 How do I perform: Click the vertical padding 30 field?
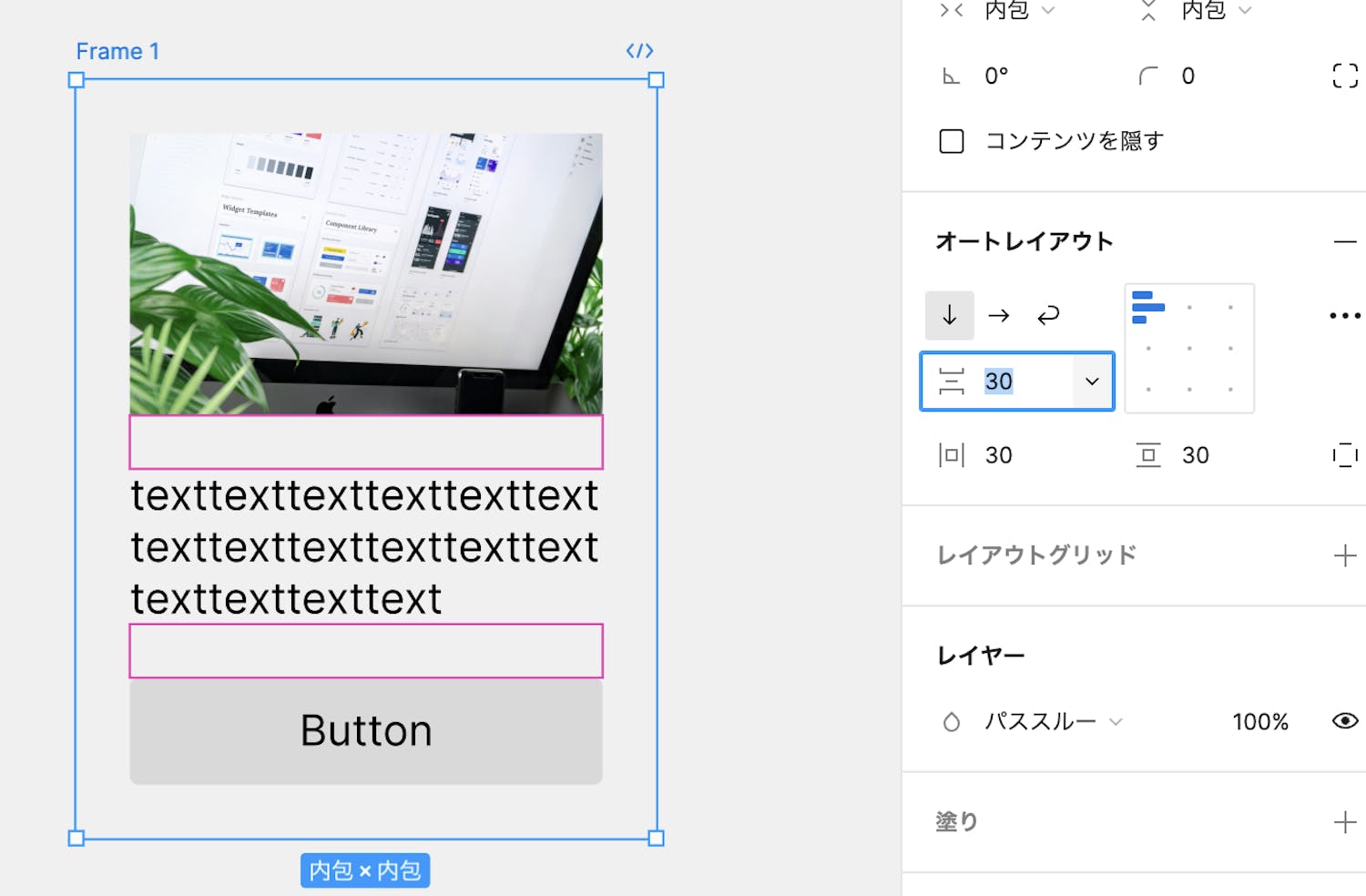pos(1195,455)
